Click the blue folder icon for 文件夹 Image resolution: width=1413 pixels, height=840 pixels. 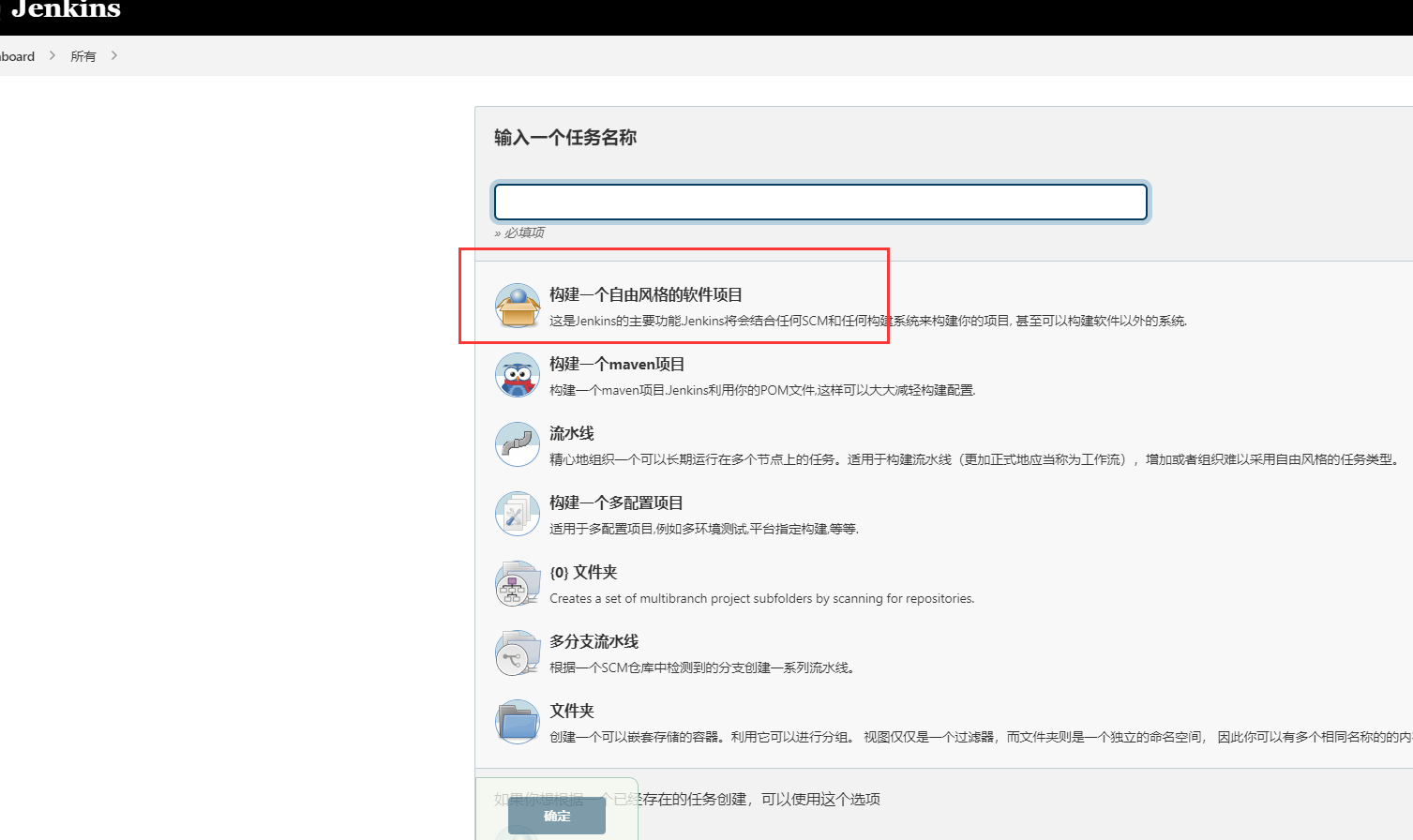pyautogui.click(x=518, y=722)
